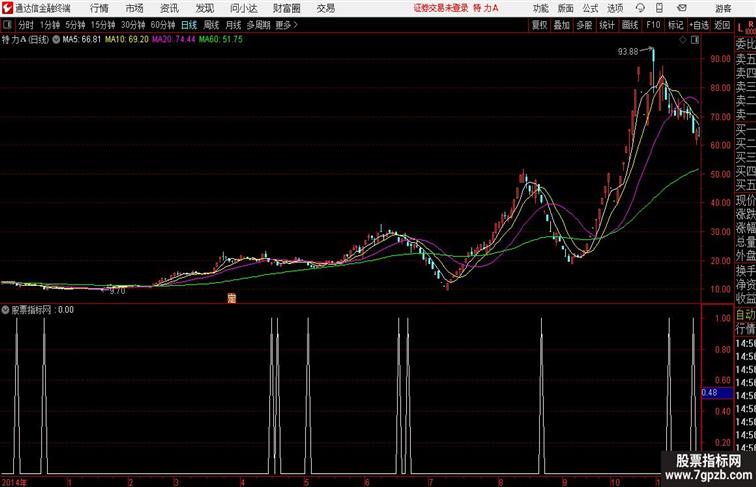Click the diamond icon at chart top-right
The width and height of the screenshot is (756, 487).
[x=683, y=40]
